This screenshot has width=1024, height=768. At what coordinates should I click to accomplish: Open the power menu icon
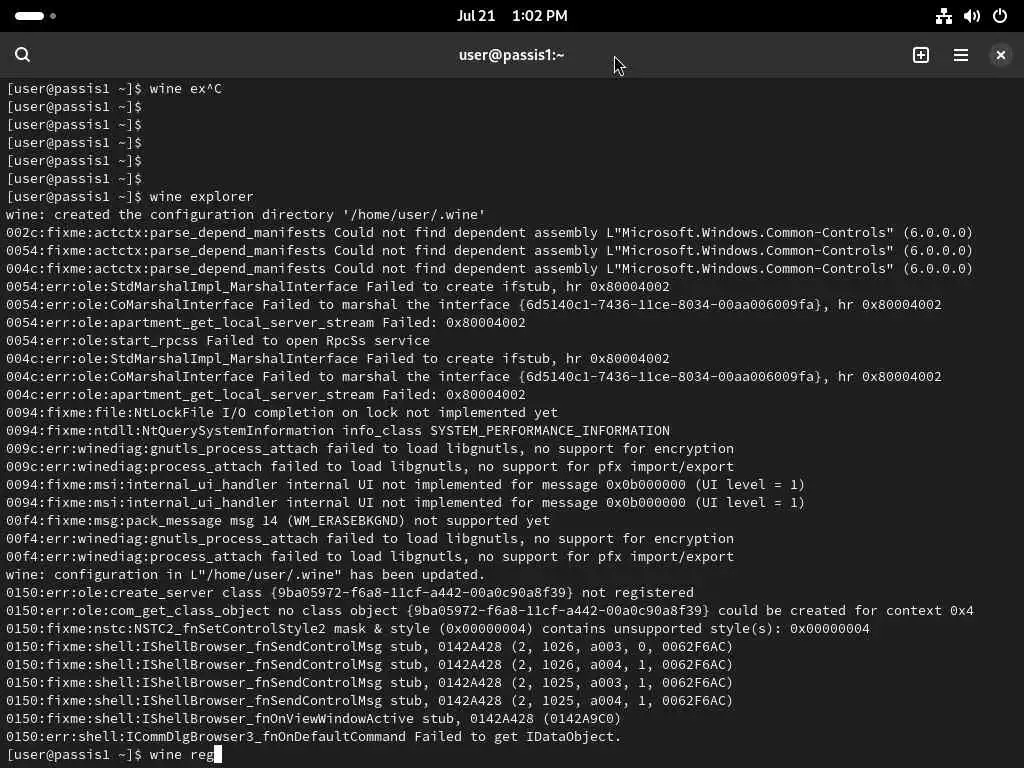click(x=1000, y=16)
